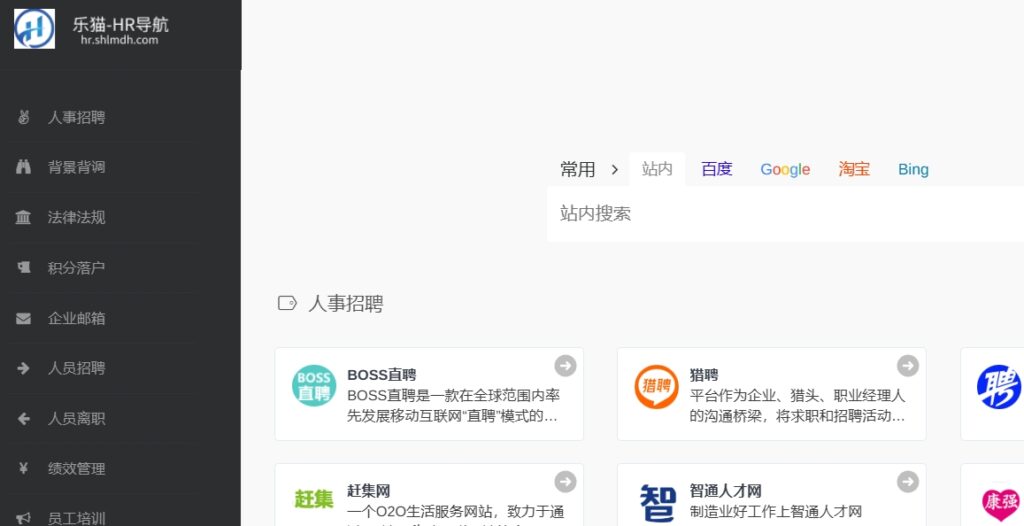Open 人员招聘 in the sidebar menu
This screenshot has width=1024, height=526.
pos(76,368)
